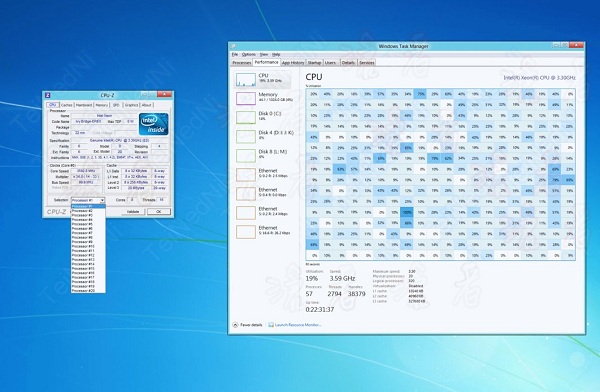Click the Validate button in CPU-Z
The height and width of the screenshot is (392, 600).
[133, 211]
